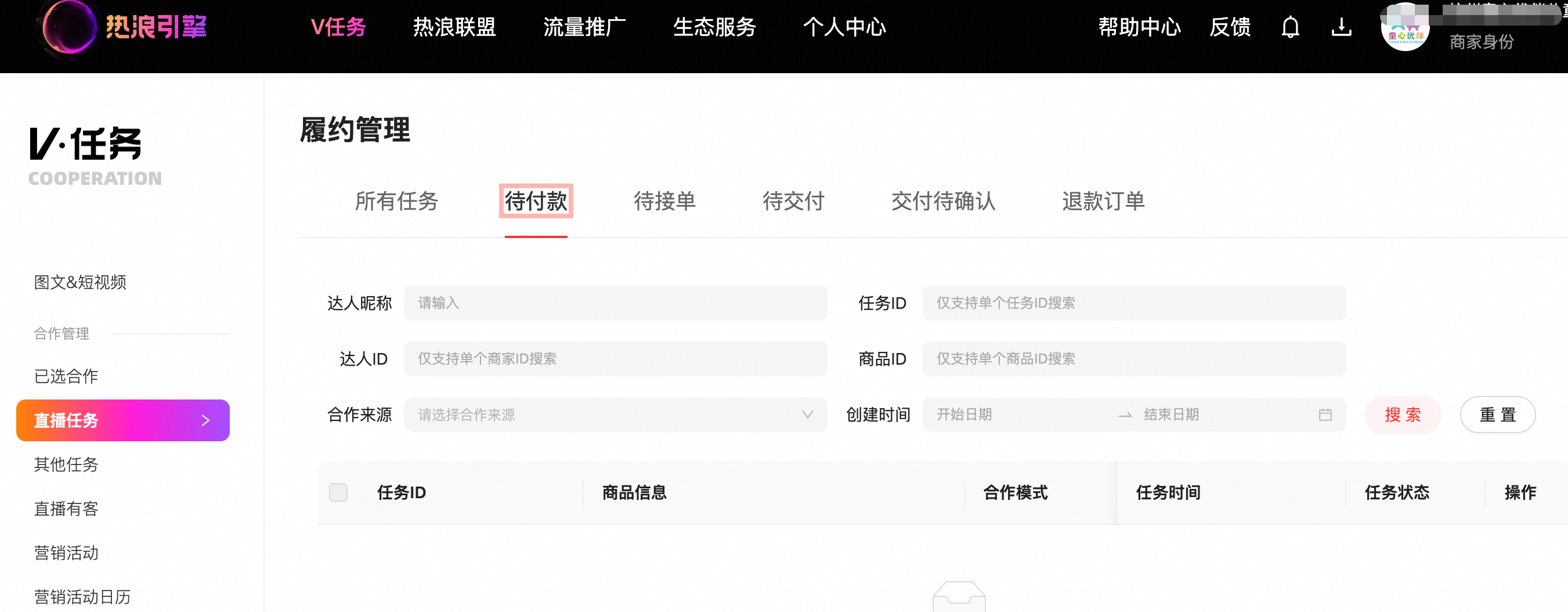The width and height of the screenshot is (1568, 612).
Task: Focus the 达人昵称 input field
Action: (x=615, y=303)
